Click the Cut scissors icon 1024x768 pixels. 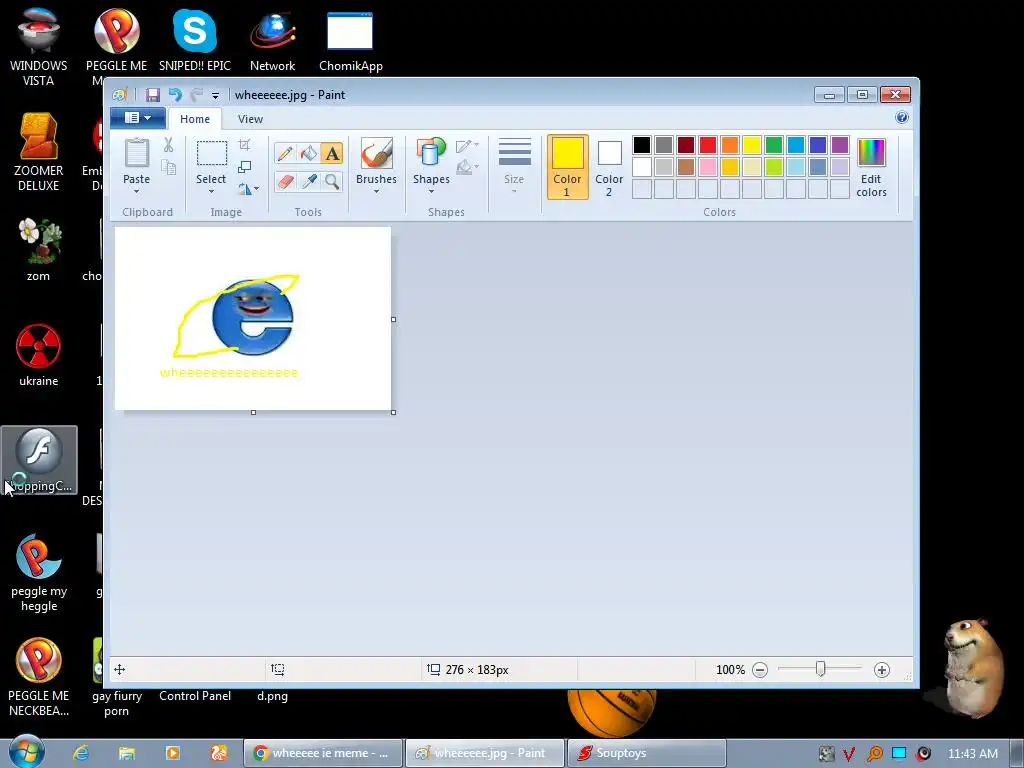coord(168,145)
